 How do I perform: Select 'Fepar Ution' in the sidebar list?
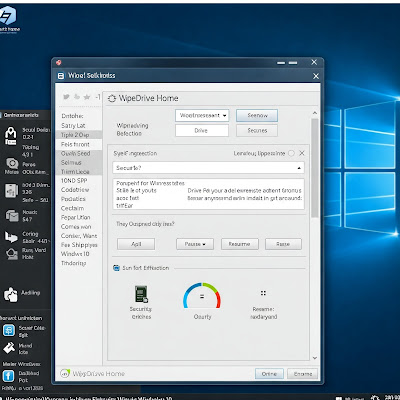76,217
